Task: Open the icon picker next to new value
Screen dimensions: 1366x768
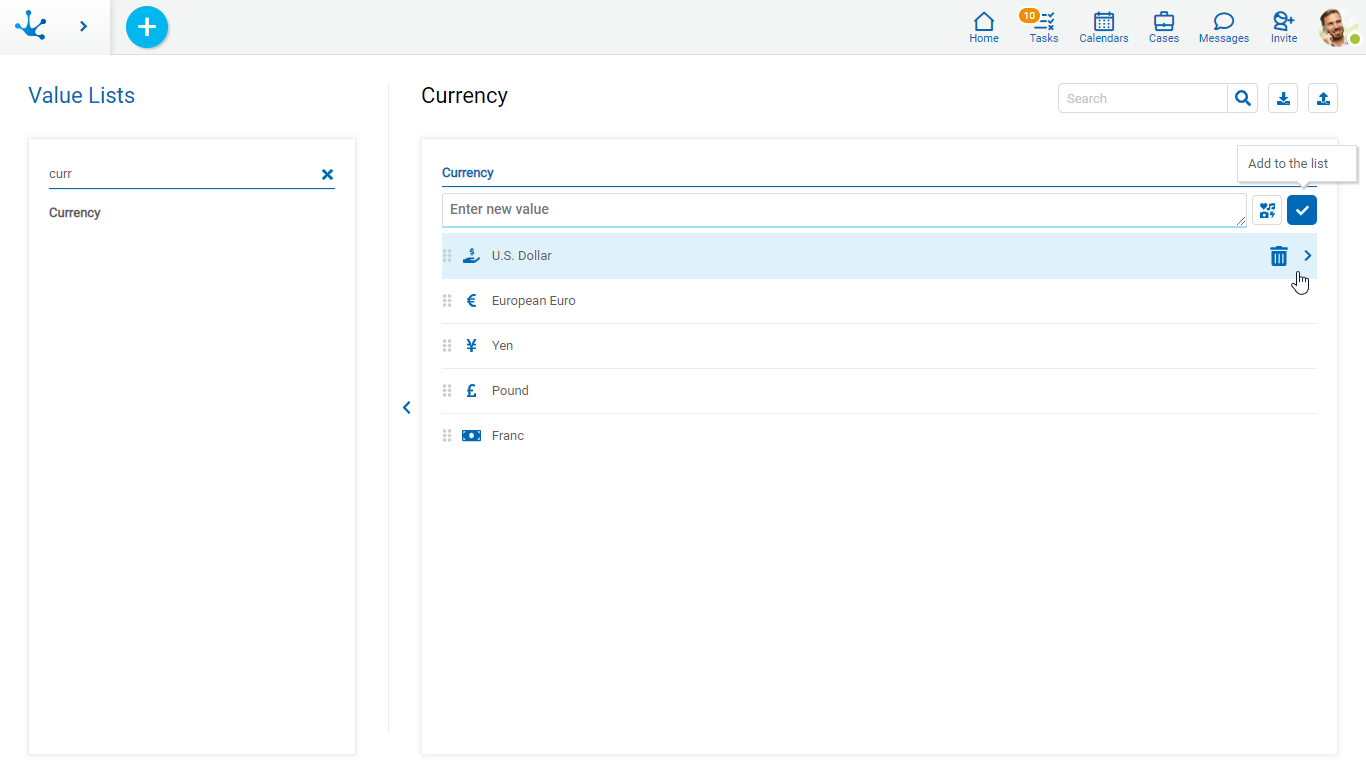Action: pyautogui.click(x=1267, y=210)
